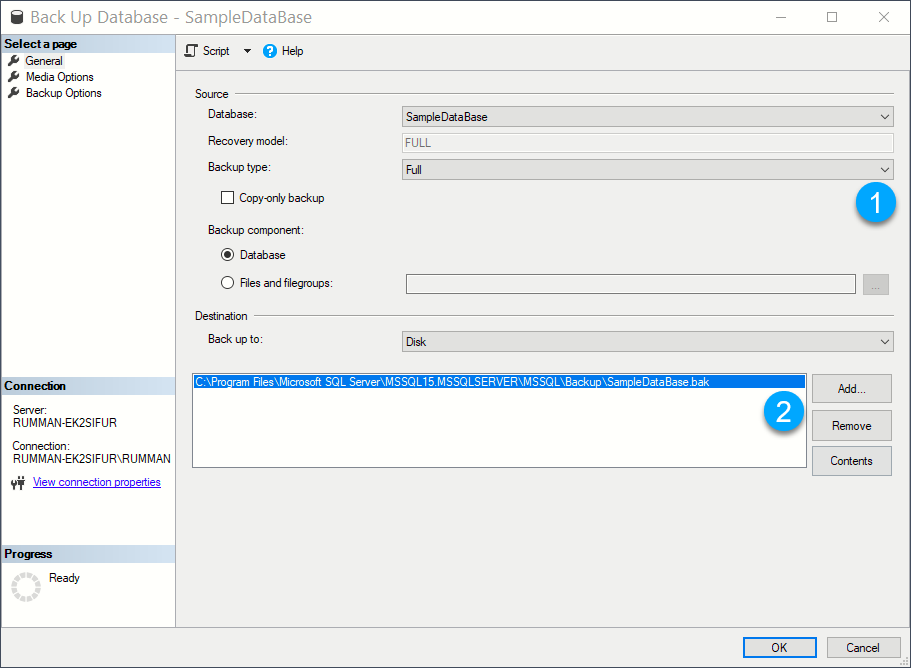
Task: Click the Add button for backup destinations
Action: point(851,388)
